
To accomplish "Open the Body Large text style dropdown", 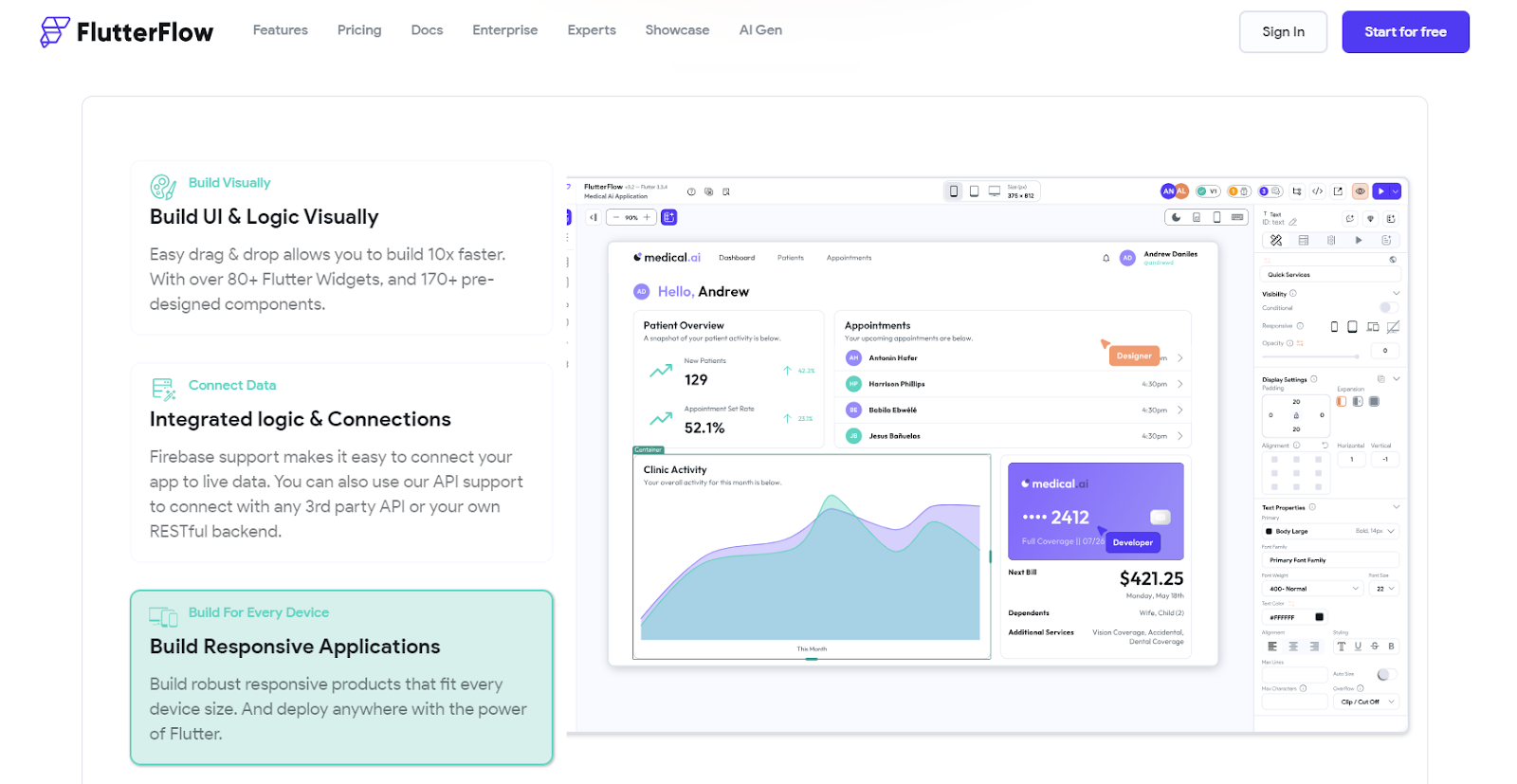I will click(1330, 531).
